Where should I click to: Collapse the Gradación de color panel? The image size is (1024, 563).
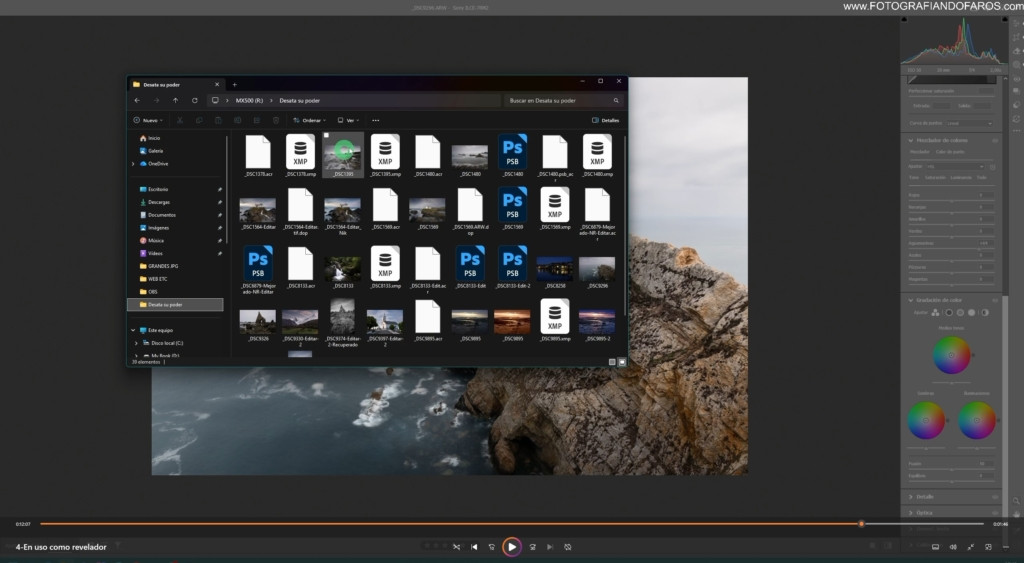pyautogui.click(x=911, y=300)
